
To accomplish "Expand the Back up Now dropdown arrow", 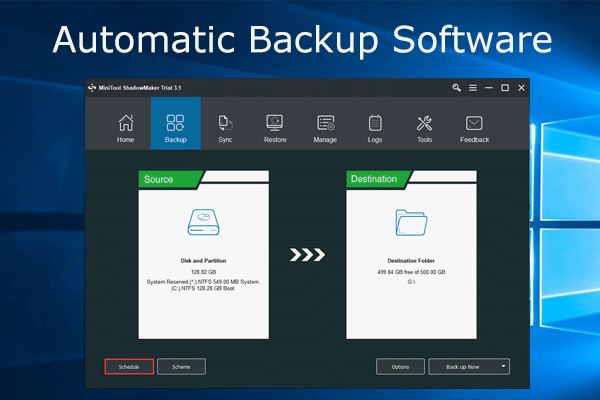I will 503,366.
